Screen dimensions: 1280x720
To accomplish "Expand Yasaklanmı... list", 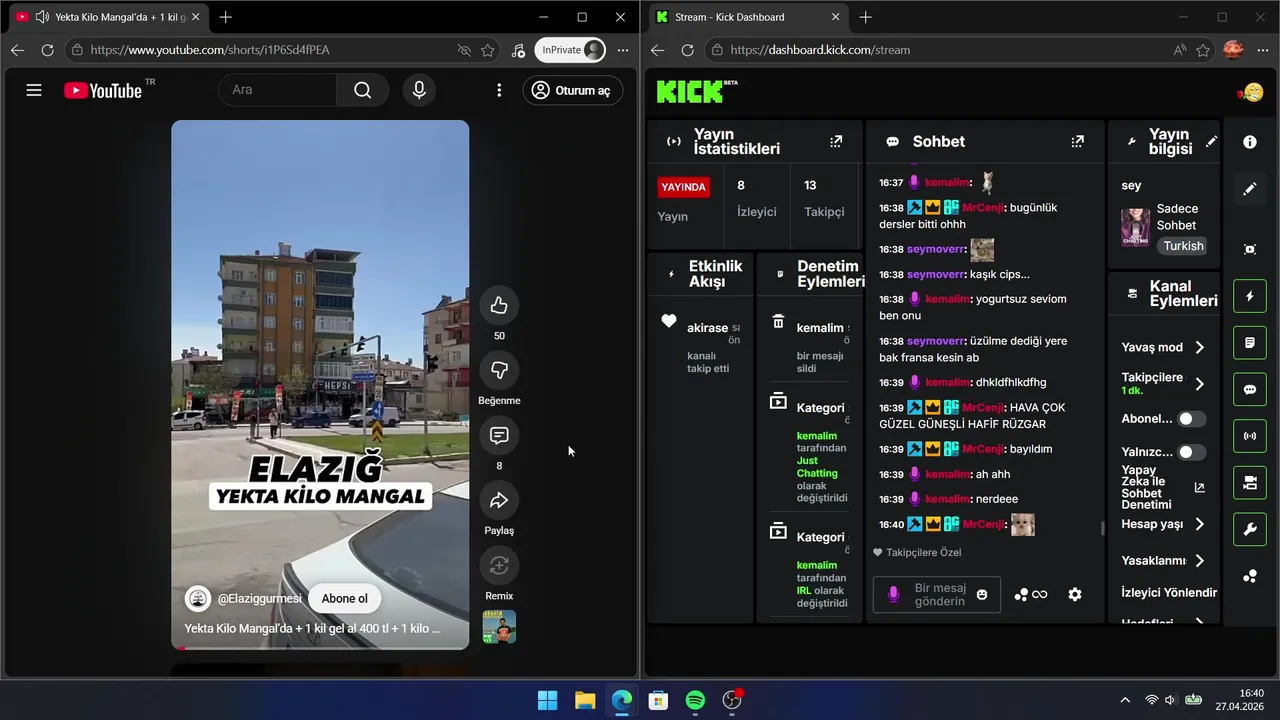I will tap(1199, 561).
